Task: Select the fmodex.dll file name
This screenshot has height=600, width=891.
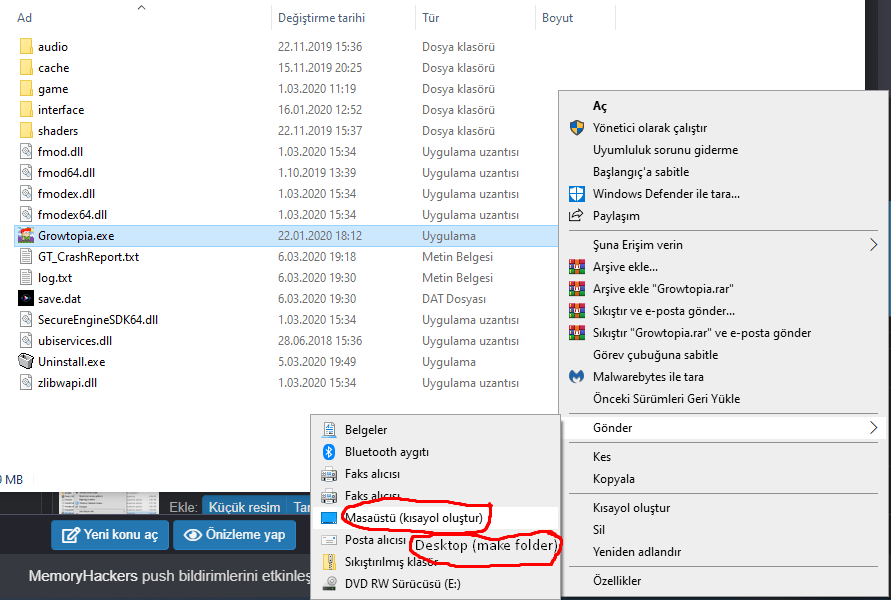Action: point(66,194)
